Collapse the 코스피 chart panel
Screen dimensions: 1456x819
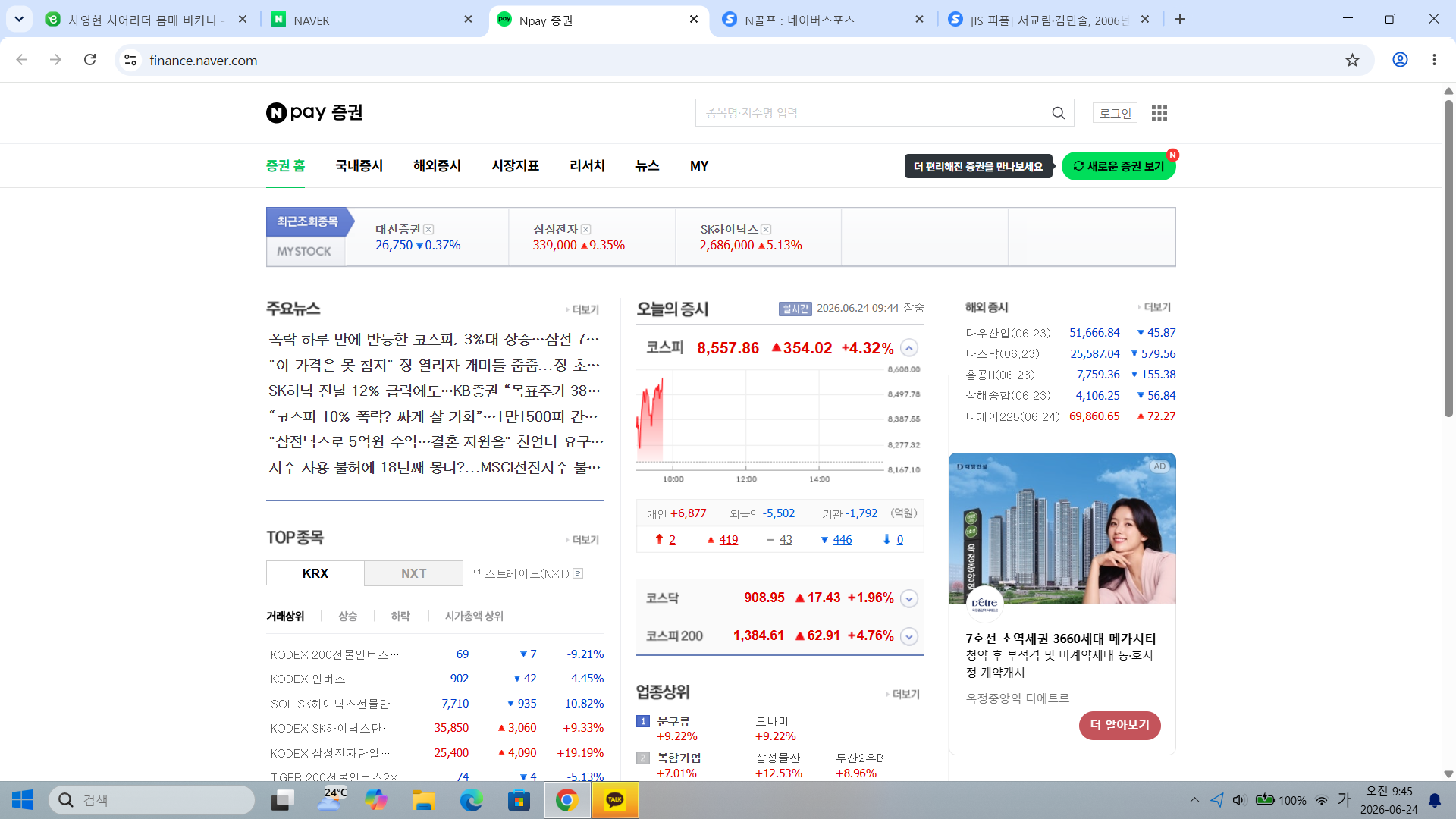909,348
